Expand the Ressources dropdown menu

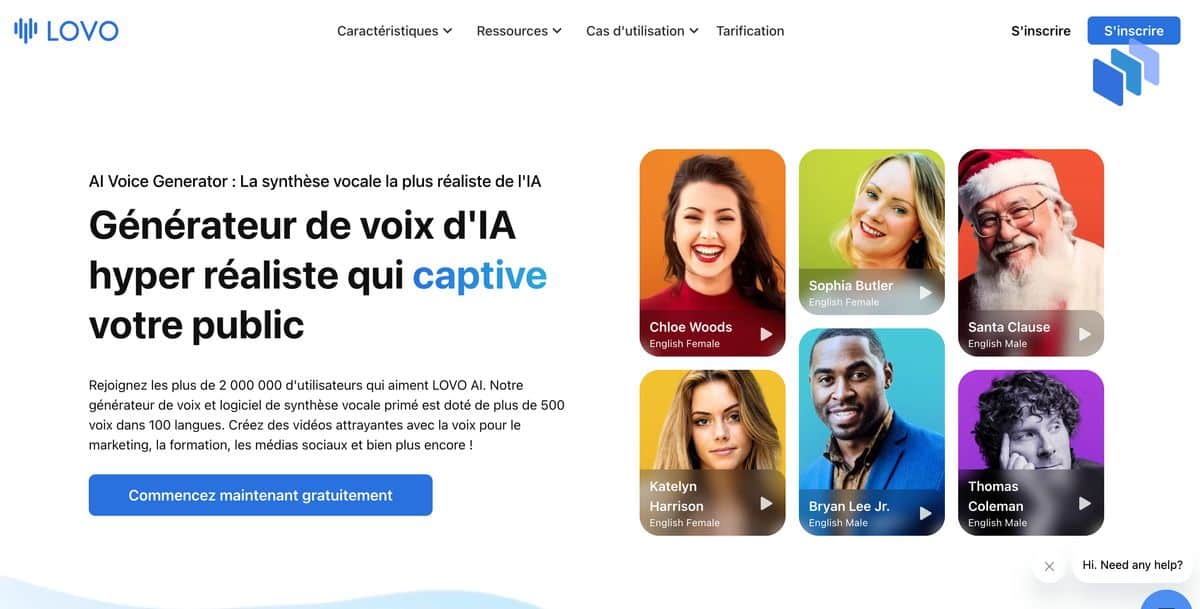pyautogui.click(x=519, y=31)
